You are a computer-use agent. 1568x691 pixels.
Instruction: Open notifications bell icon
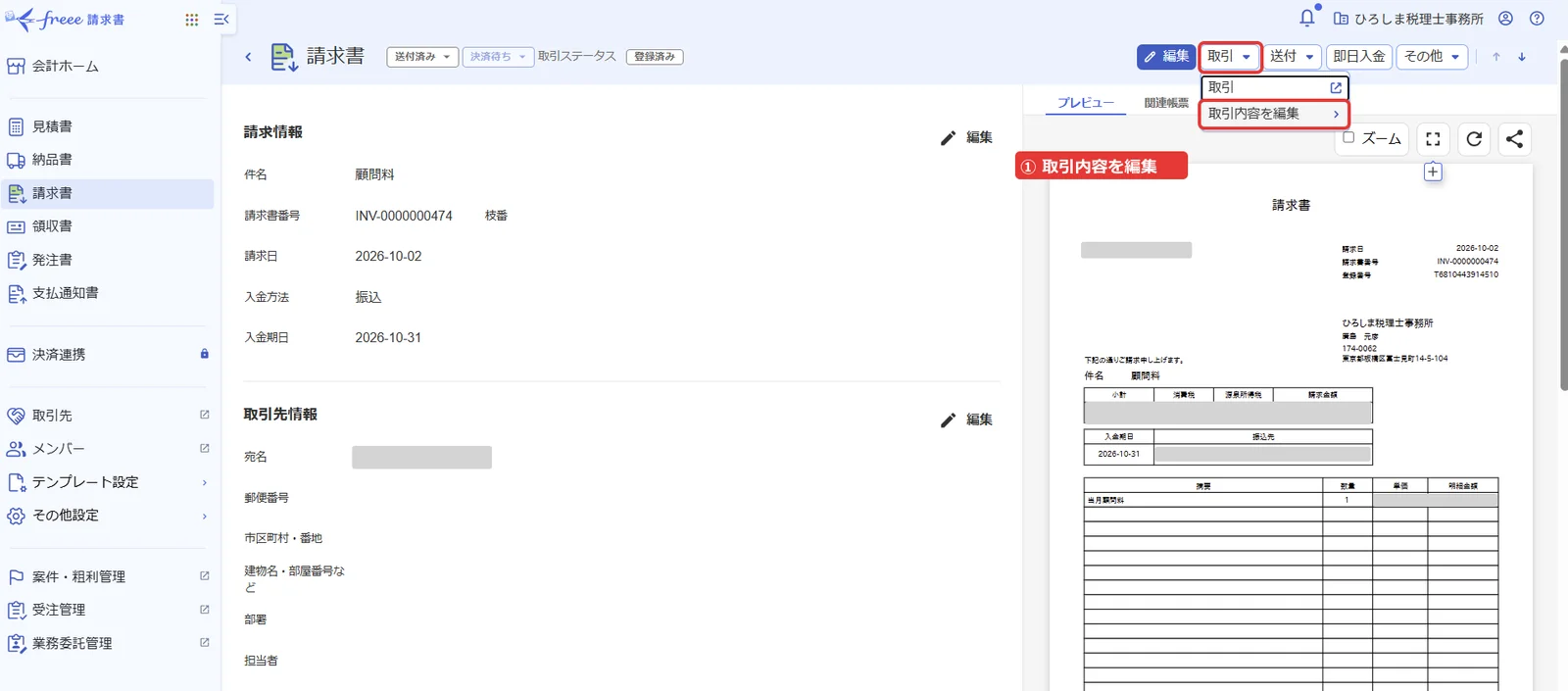[x=1307, y=18]
